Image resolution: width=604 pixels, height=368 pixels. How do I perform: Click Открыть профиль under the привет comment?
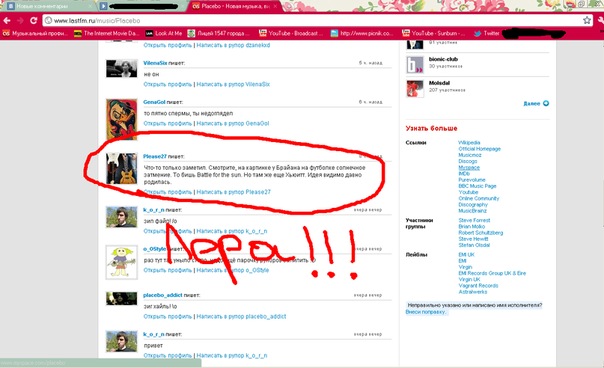point(168,355)
